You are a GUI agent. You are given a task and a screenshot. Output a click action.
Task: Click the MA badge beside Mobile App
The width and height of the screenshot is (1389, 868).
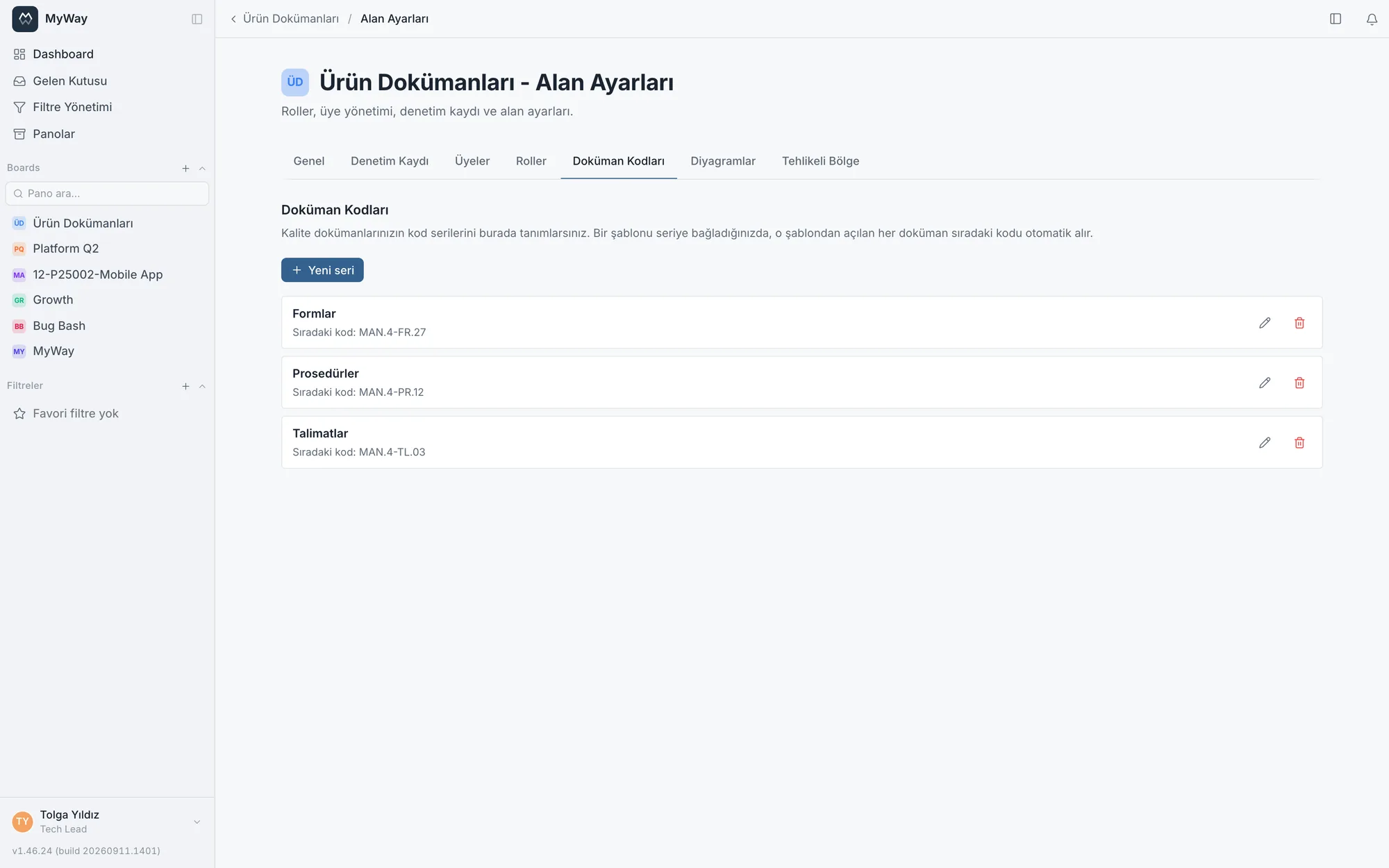[x=19, y=275]
